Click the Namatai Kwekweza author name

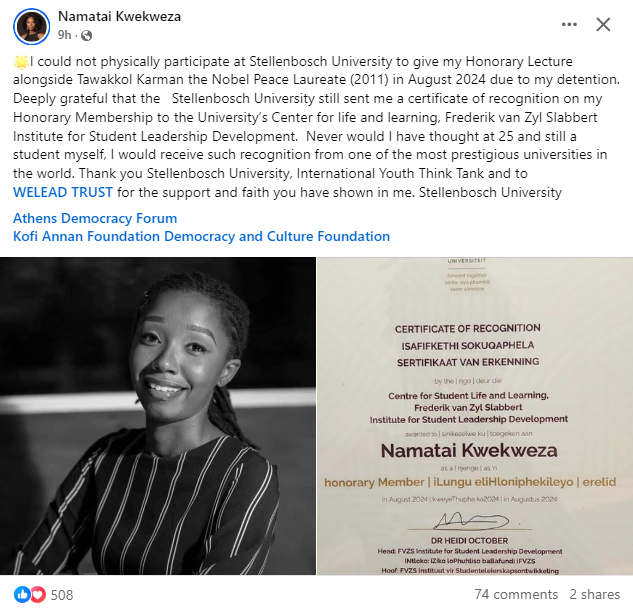tap(119, 17)
